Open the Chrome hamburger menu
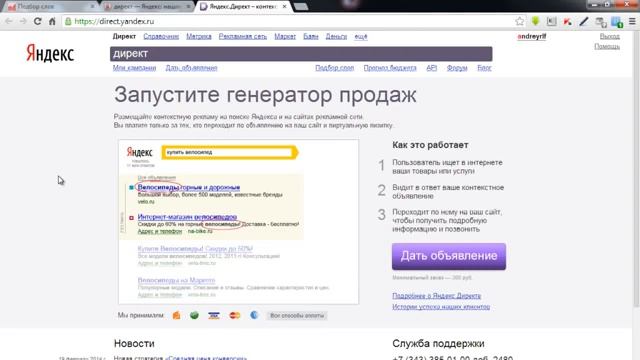The width and height of the screenshot is (640, 360). (x=632, y=21)
